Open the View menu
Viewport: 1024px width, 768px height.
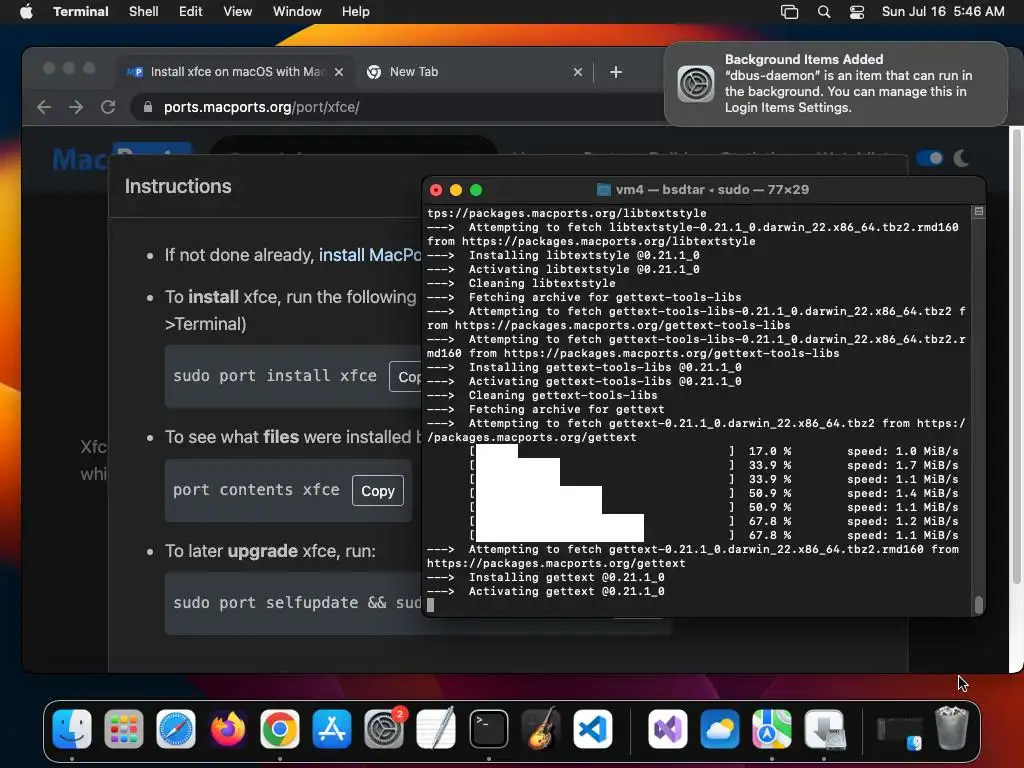click(x=238, y=11)
